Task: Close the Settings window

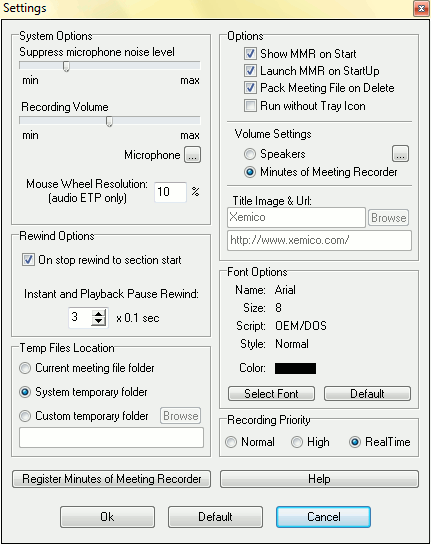Action: 421,8
